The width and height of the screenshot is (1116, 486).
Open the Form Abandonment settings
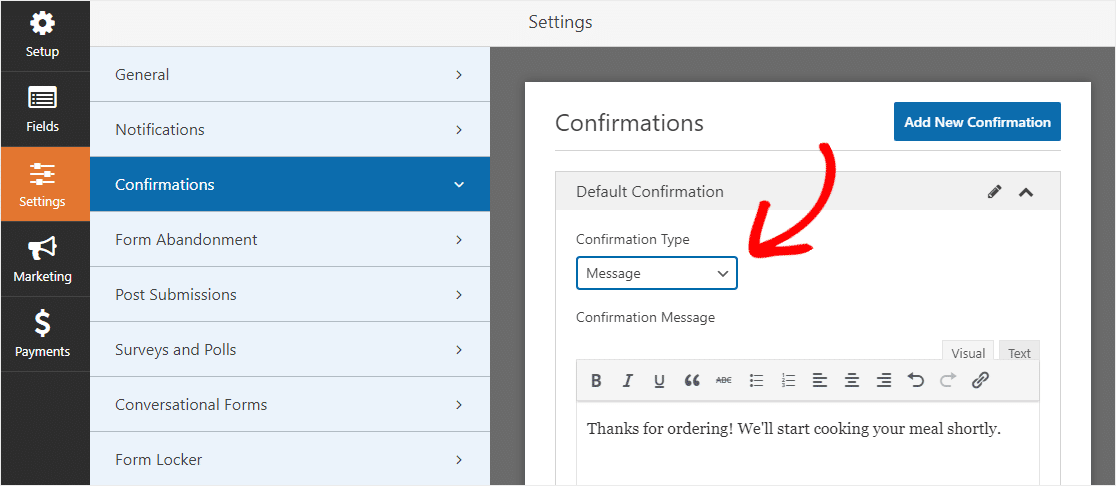[x=290, y=240]
